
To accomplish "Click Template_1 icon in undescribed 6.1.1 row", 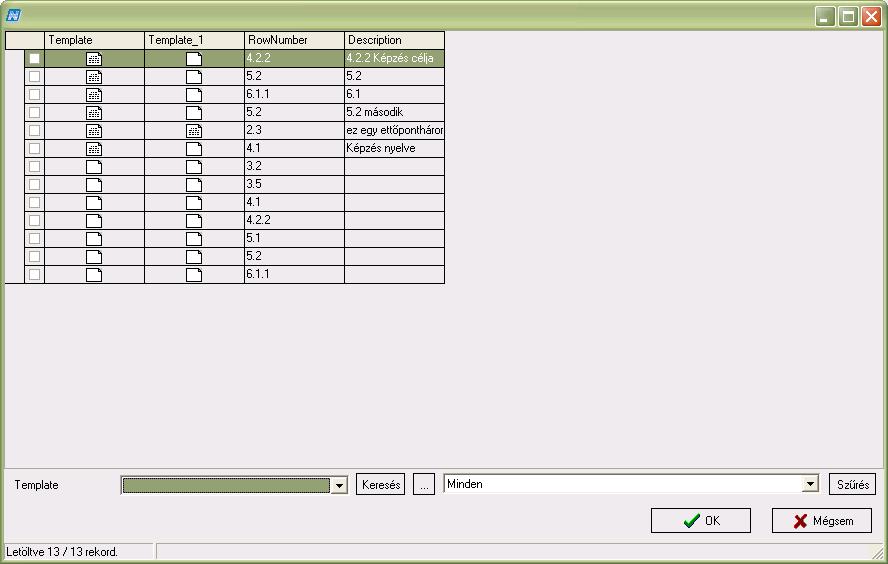I will click(x=194, y=275).
